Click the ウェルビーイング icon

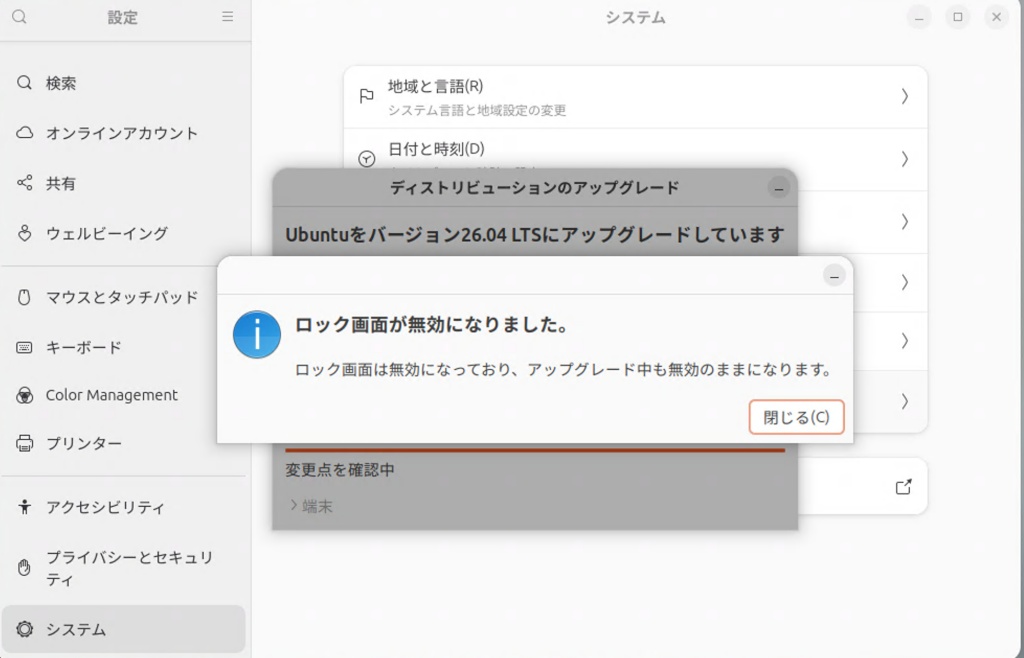click(24, 233)
